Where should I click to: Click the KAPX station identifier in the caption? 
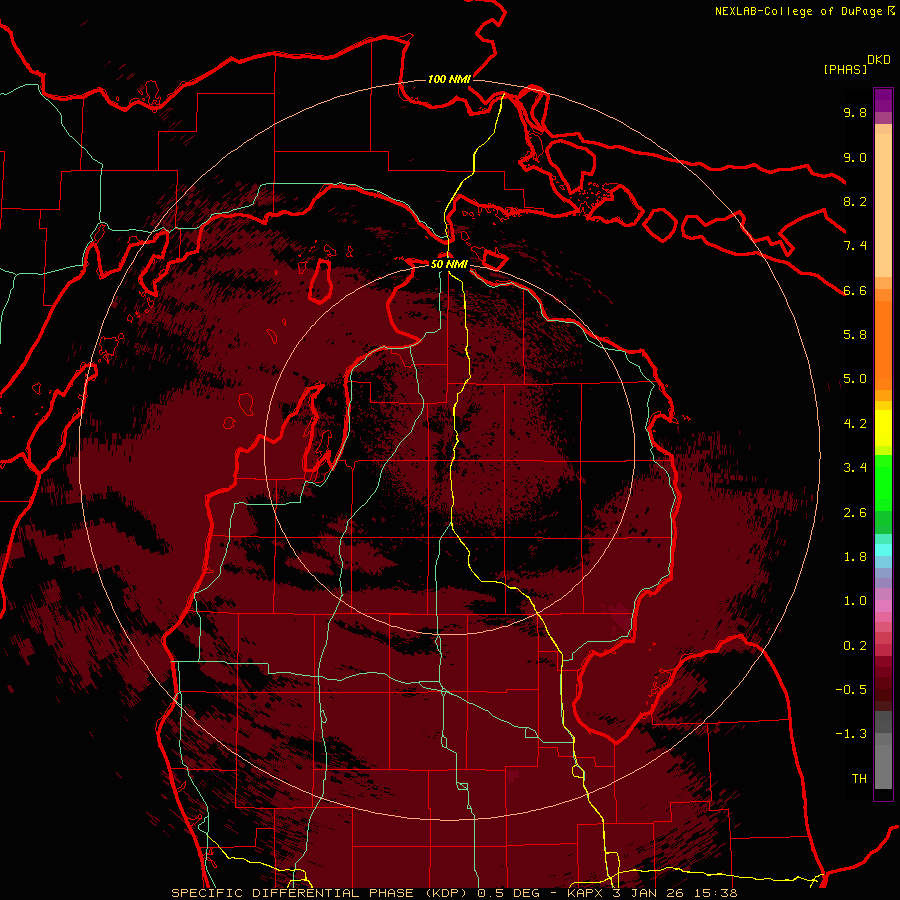(x=587, y=893)
